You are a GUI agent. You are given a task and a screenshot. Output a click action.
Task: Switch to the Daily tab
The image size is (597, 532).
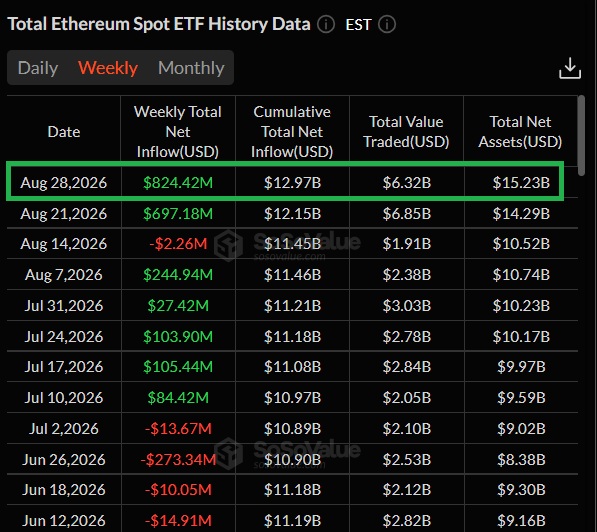pyautogui.click(x=38, y=68)
